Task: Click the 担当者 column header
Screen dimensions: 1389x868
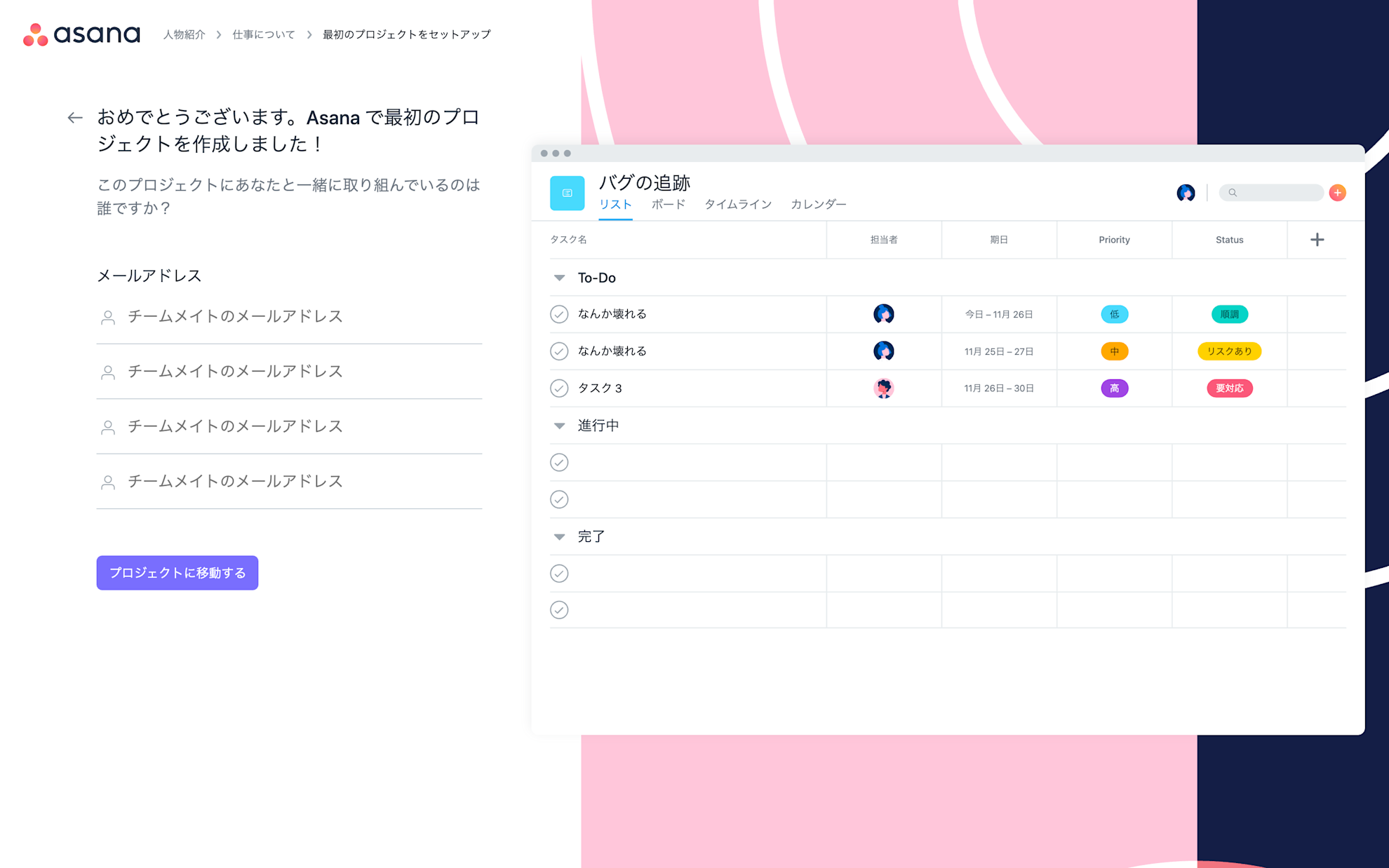Action: 884,240
